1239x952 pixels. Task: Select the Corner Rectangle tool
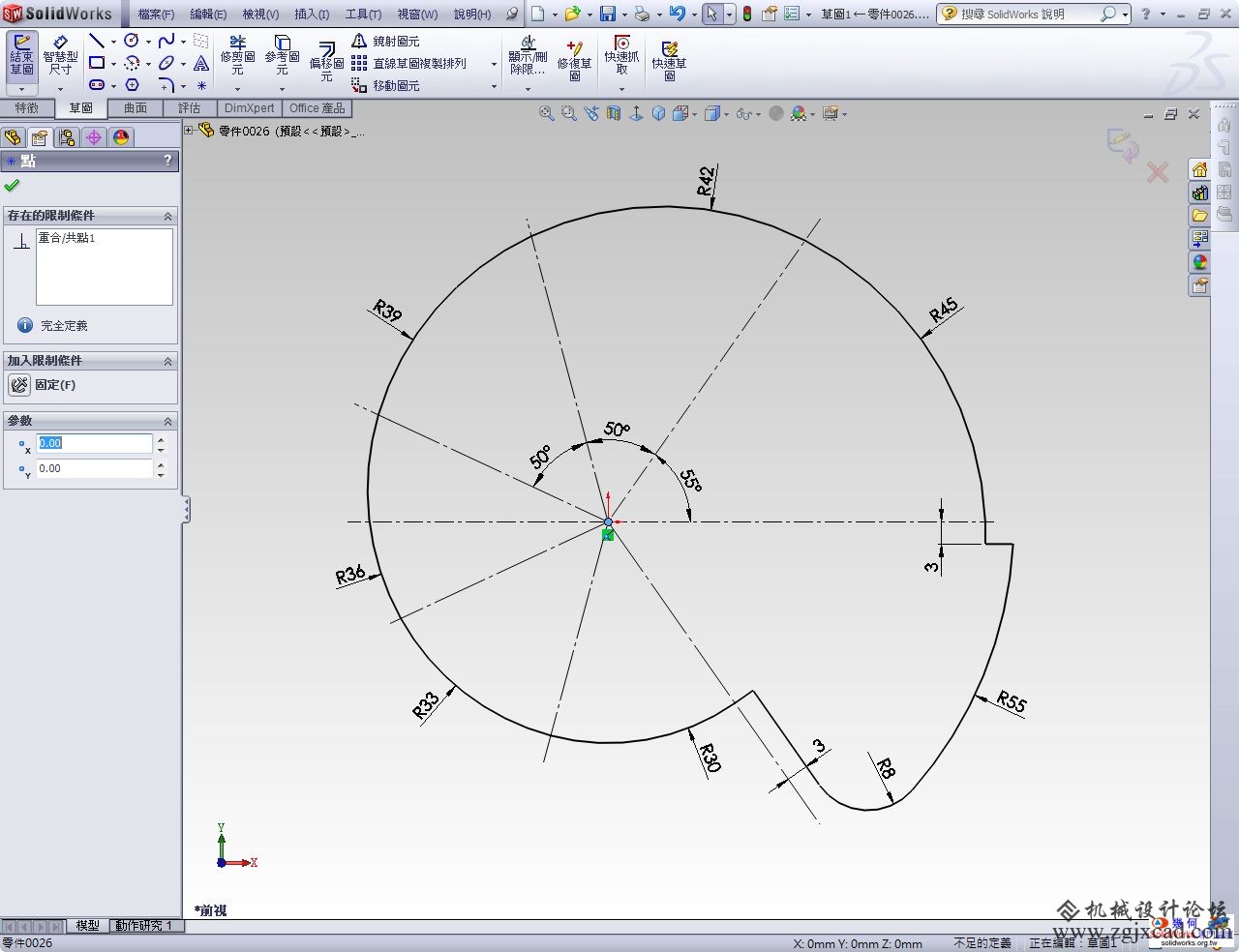point(97,63)
